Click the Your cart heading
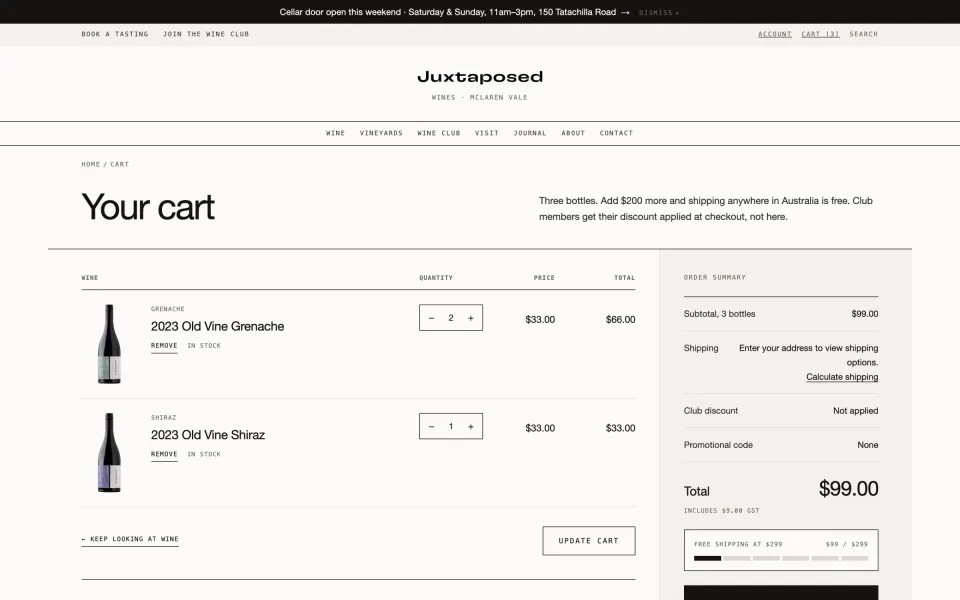Viewport: 960px width, 600px height. [x=148, y=207]
